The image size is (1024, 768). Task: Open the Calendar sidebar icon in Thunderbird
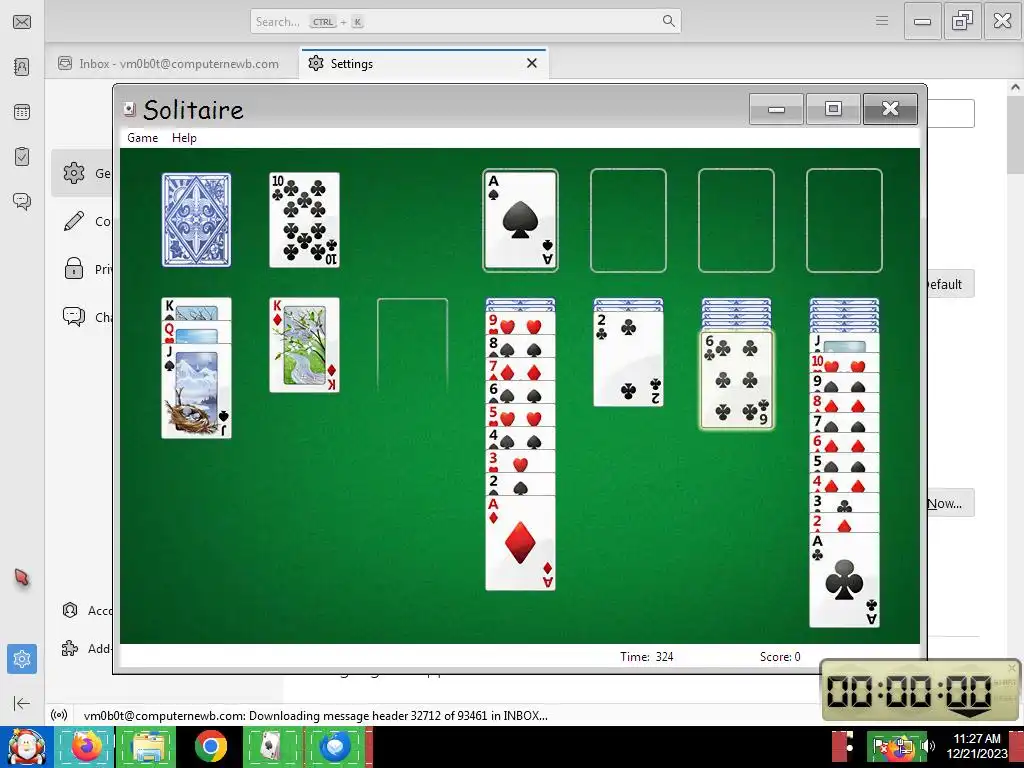click(22, 112)
